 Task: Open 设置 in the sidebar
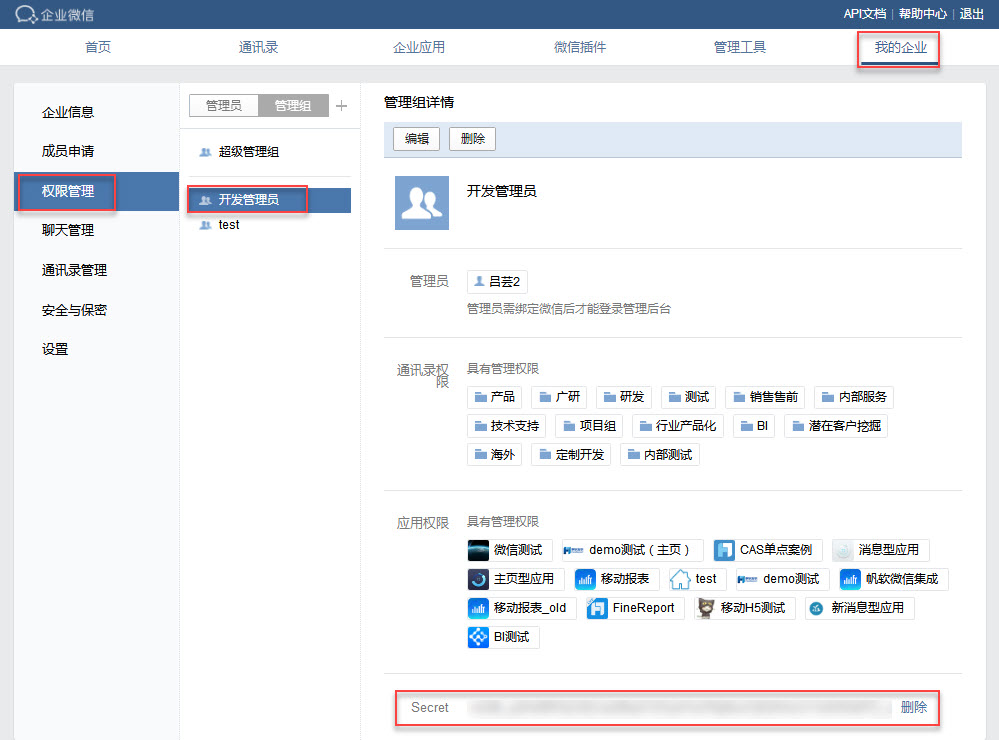pyautogui.click(x=55, y=349)
